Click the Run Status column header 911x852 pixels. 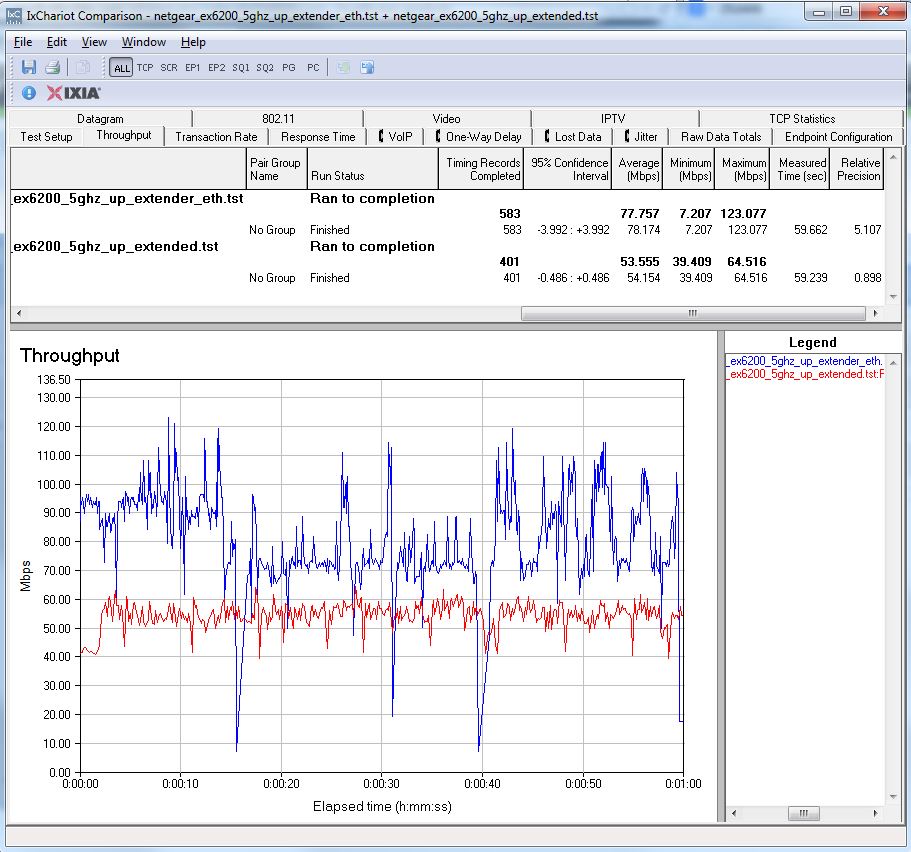pos(372,169)
